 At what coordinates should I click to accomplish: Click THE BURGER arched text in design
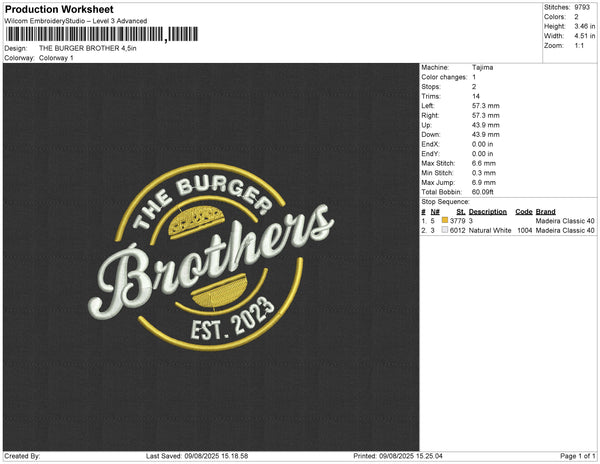pos(202,201)
